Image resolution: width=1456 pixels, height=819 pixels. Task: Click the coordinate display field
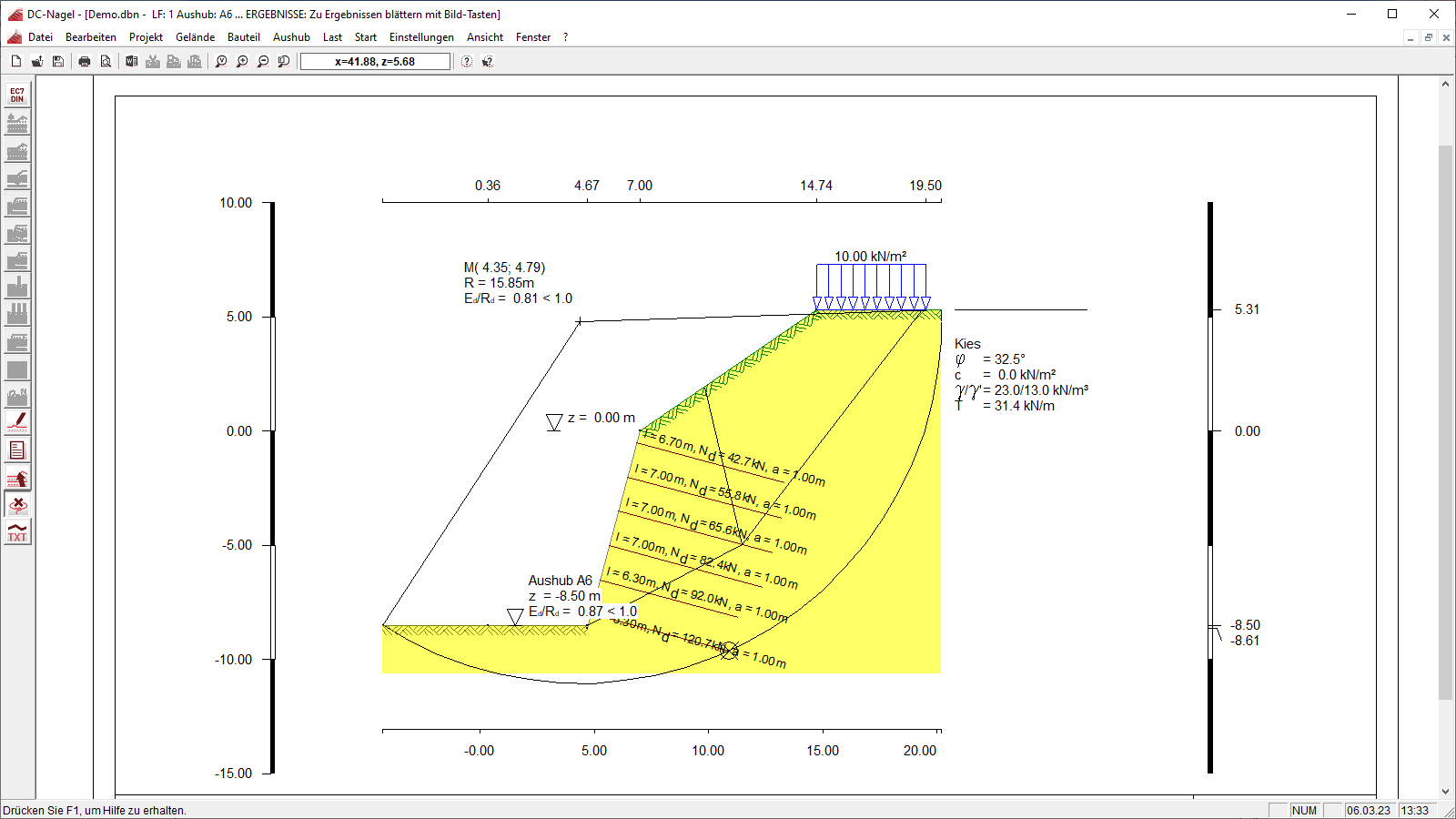click(375, 62)
